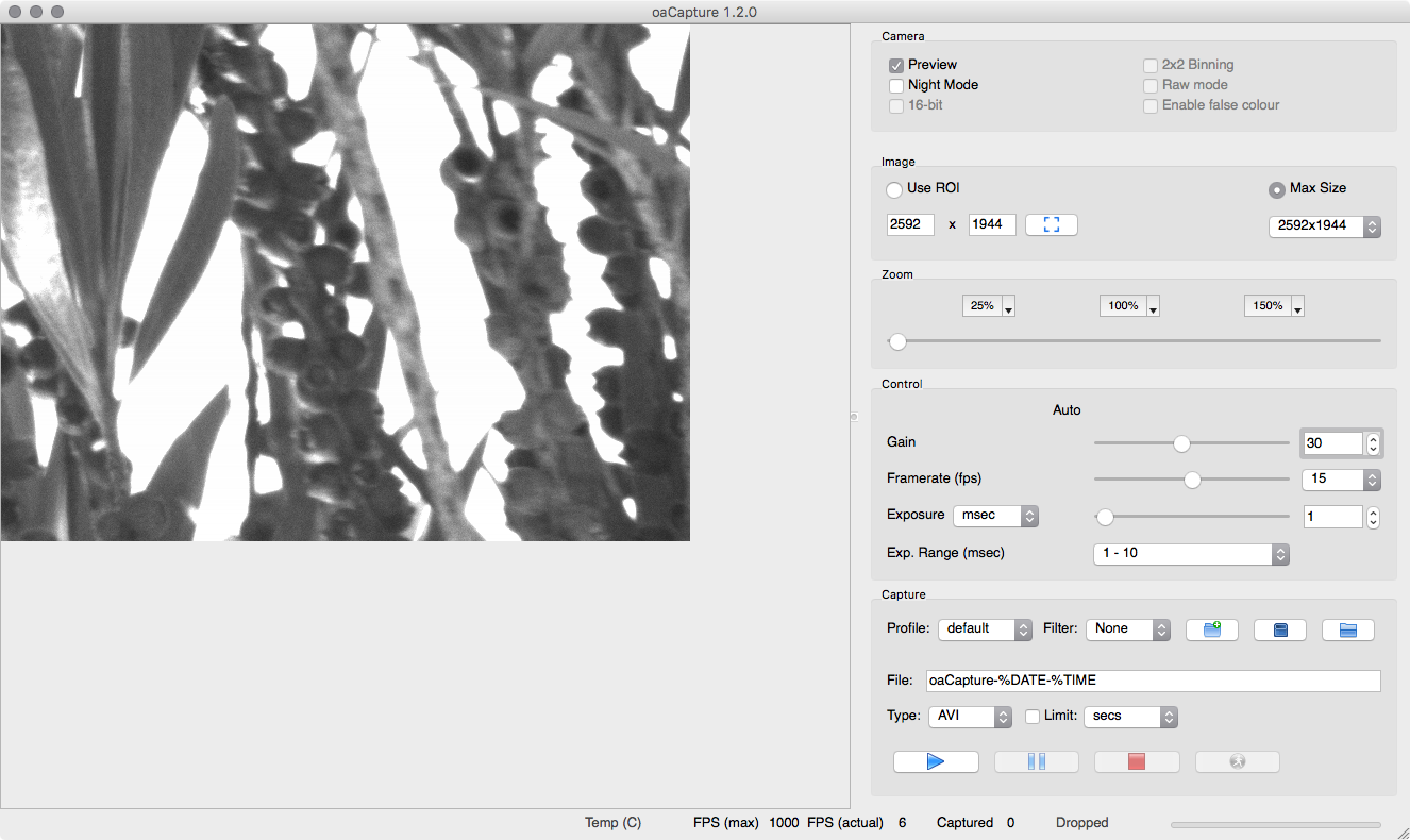Screen dimensions: 1410x840
Task: Start capture with the play button
Action: 935,761
